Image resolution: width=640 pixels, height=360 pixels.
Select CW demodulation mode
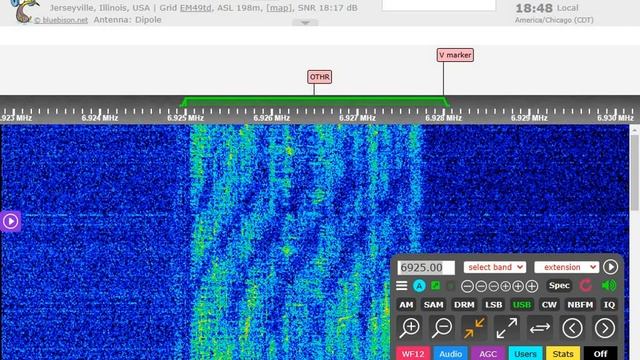click(x=549, y=304)
